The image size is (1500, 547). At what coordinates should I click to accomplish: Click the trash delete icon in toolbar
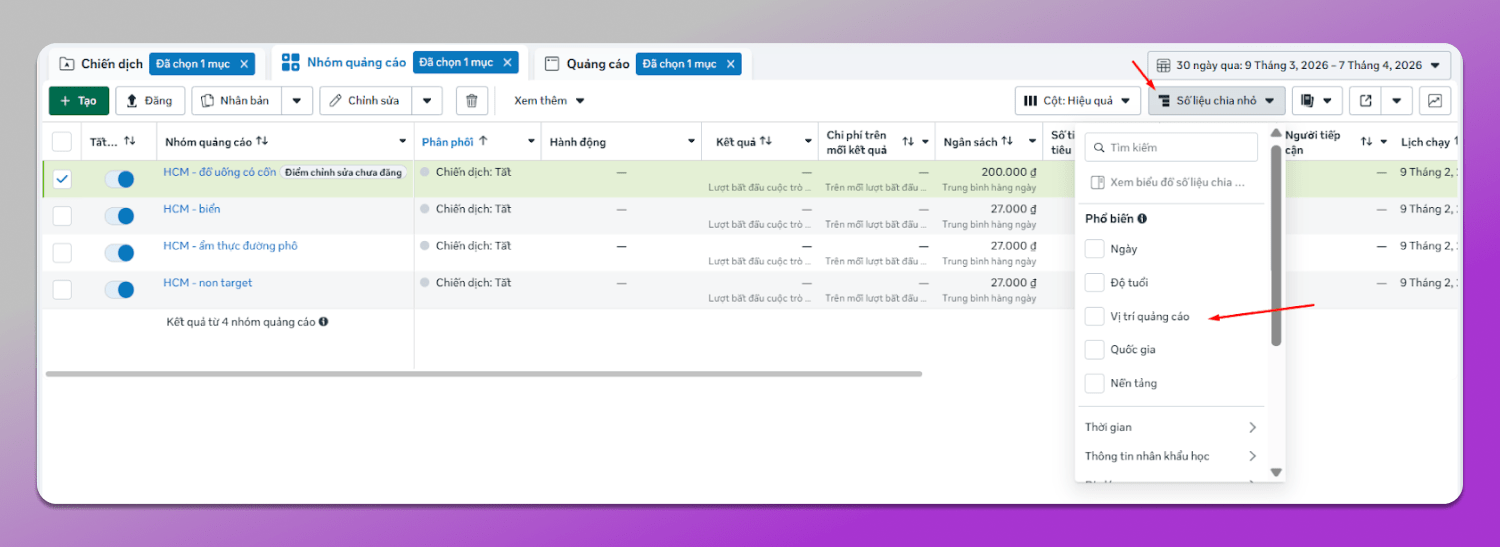pyautogui.click(x=472, y=101)
